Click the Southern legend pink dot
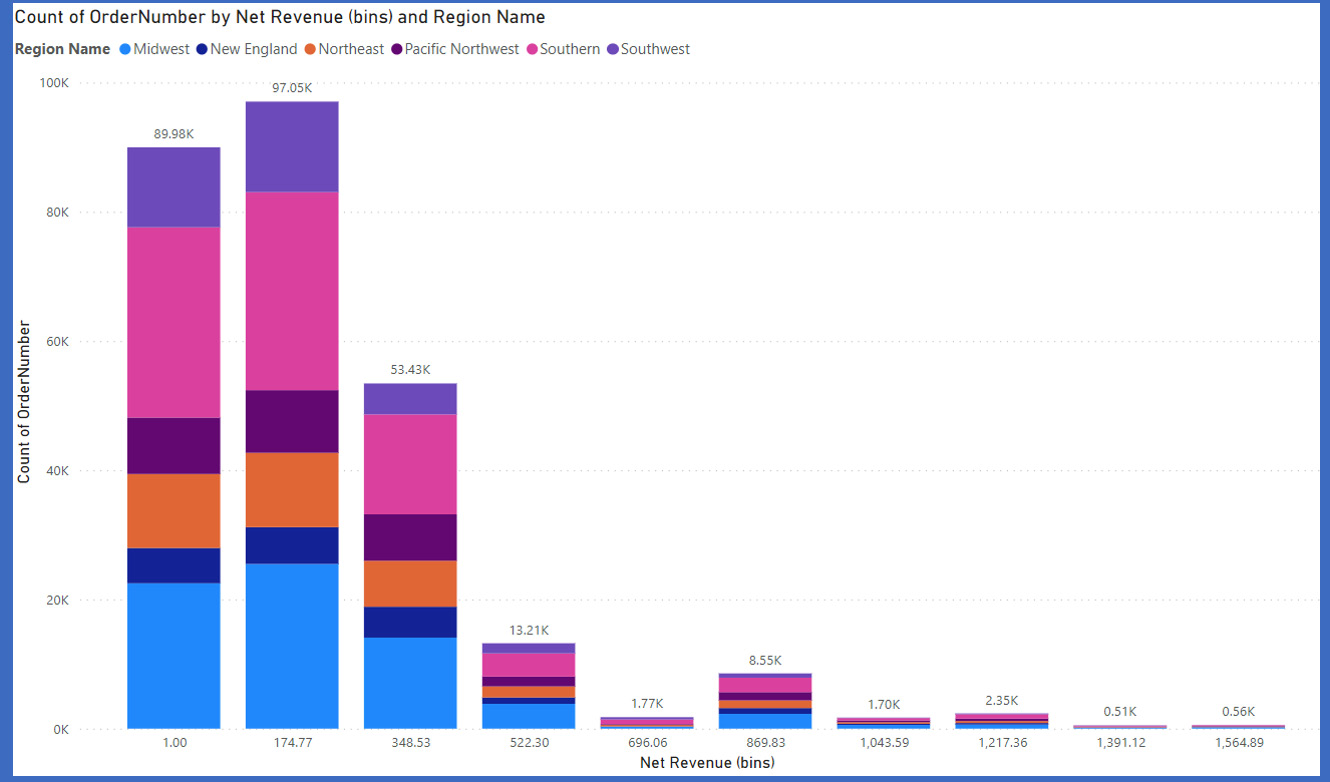This screenshot has width=1330, height=782. coord(532,49)
